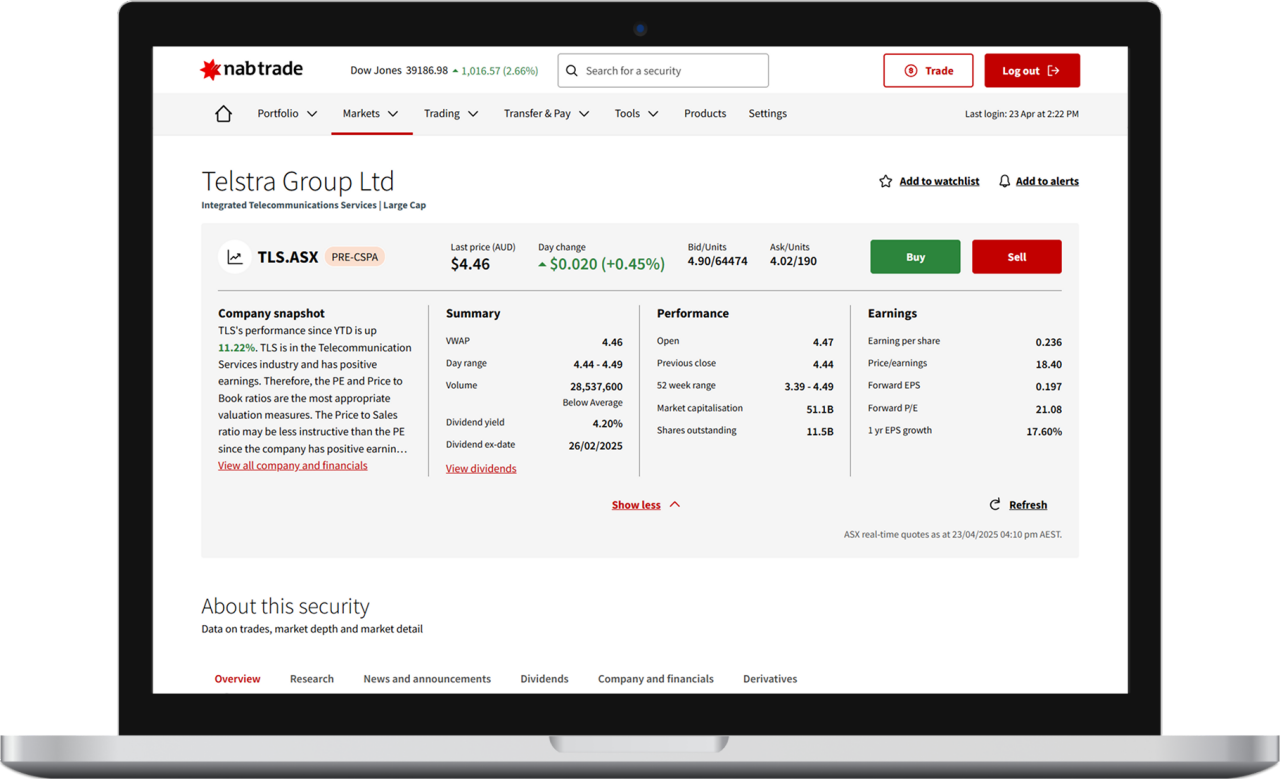The width and height of the screenshot is (1280, 779).
Task: Open the Trading dropdown menu
Action: pos(450,114)
